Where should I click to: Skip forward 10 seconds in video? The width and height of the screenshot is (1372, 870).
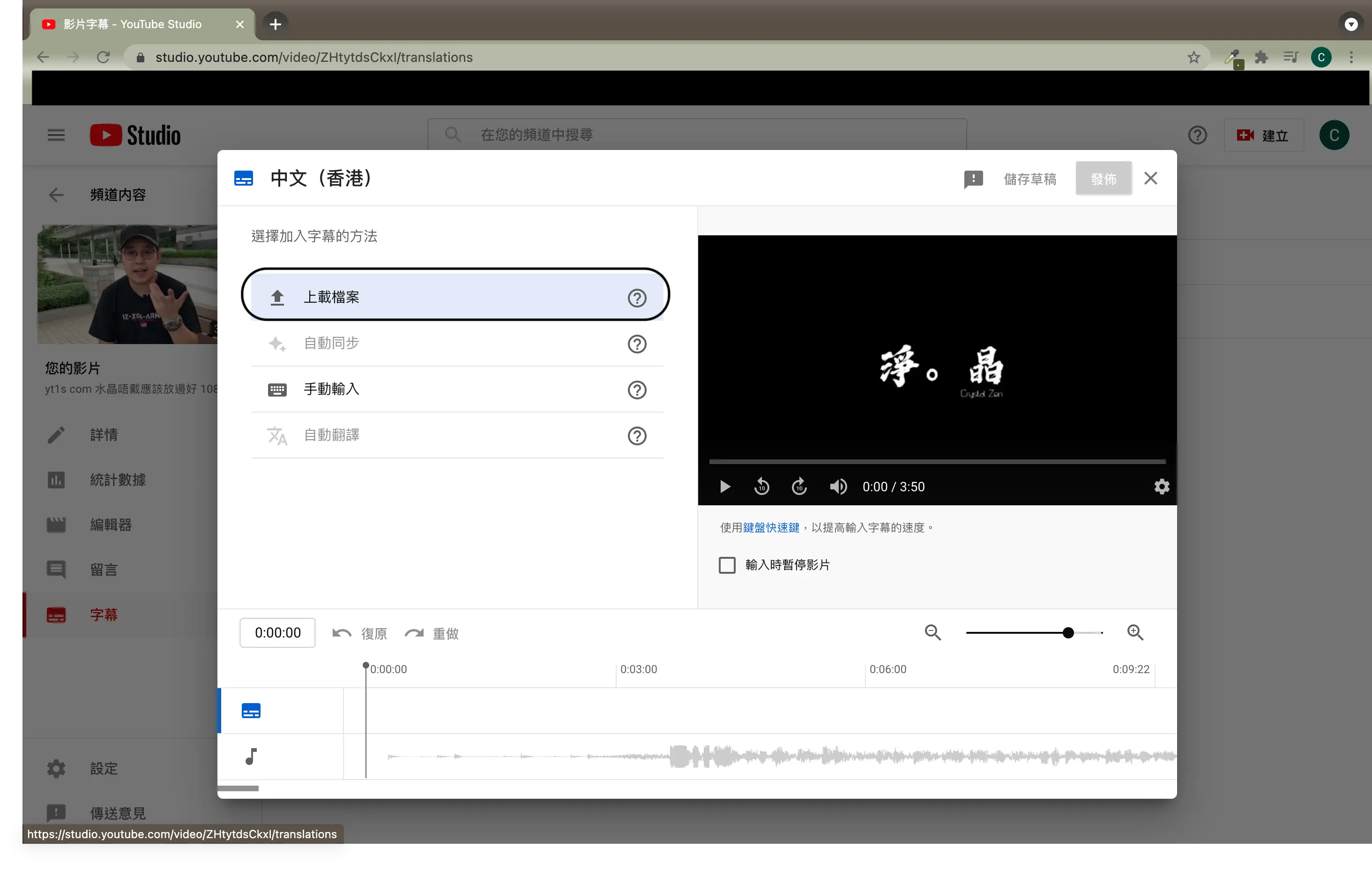click(x=799, y=487)
